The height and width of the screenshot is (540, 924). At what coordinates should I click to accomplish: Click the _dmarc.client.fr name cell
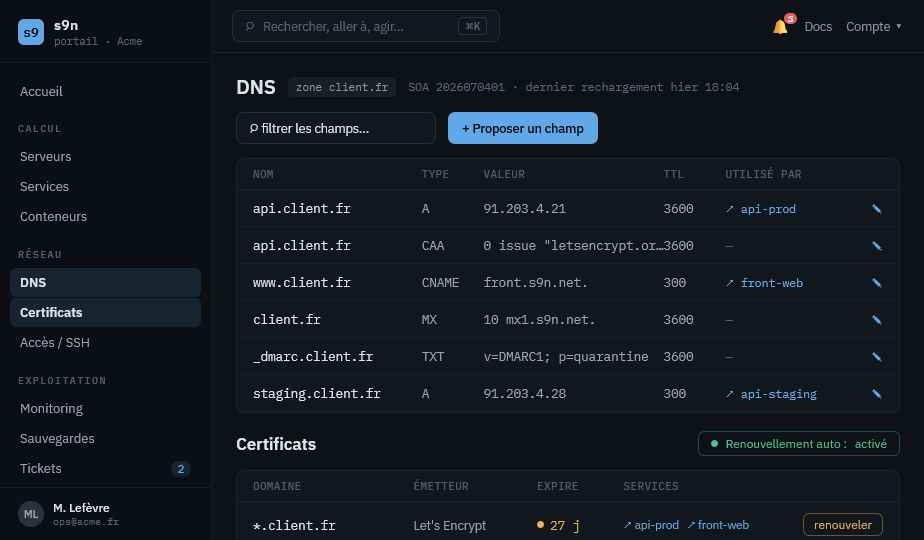pyautogui.click(x=313, y=357)
